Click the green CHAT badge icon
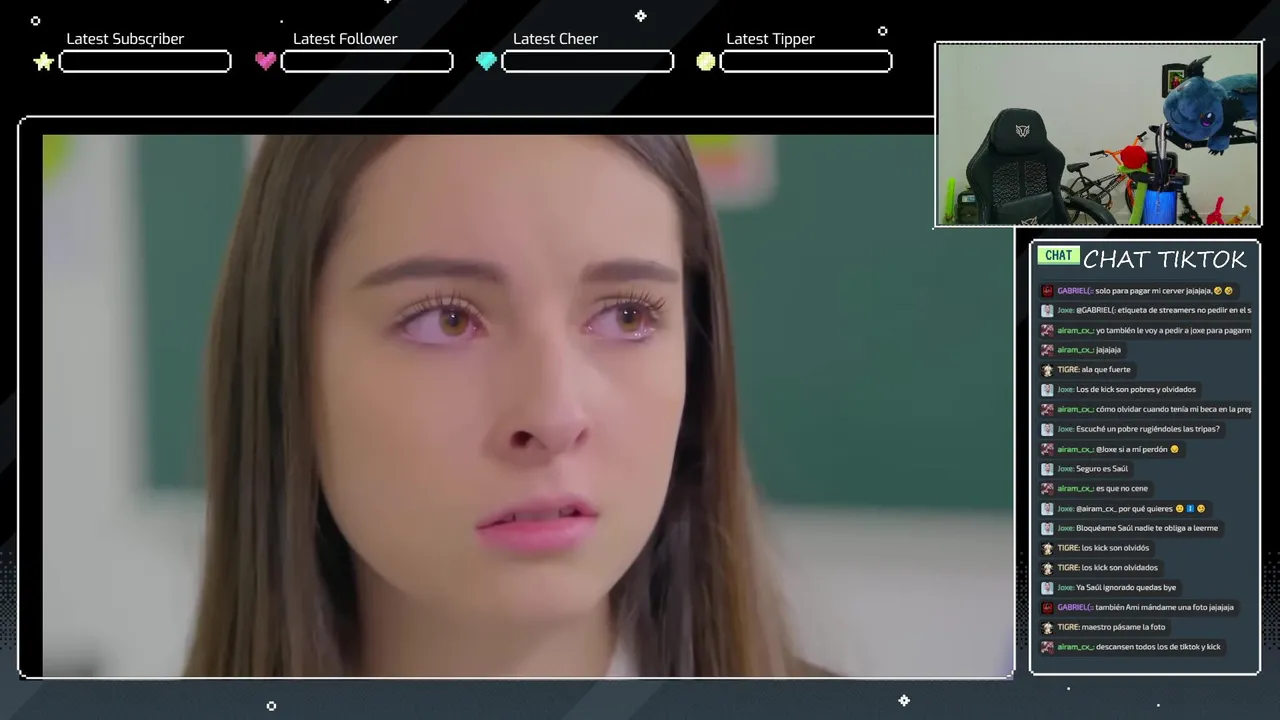Screen dimensions: 1280x720 [x=1058, y=255]
